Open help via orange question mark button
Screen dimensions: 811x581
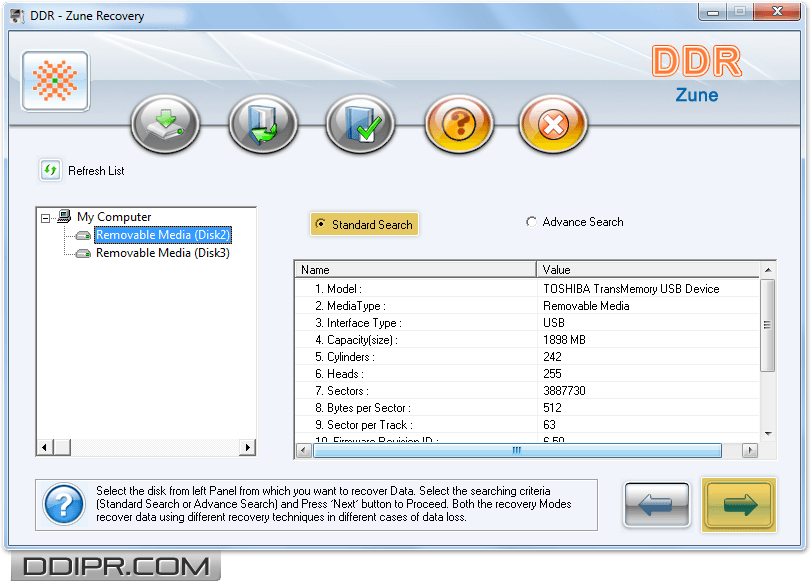[x=459, y=124]
